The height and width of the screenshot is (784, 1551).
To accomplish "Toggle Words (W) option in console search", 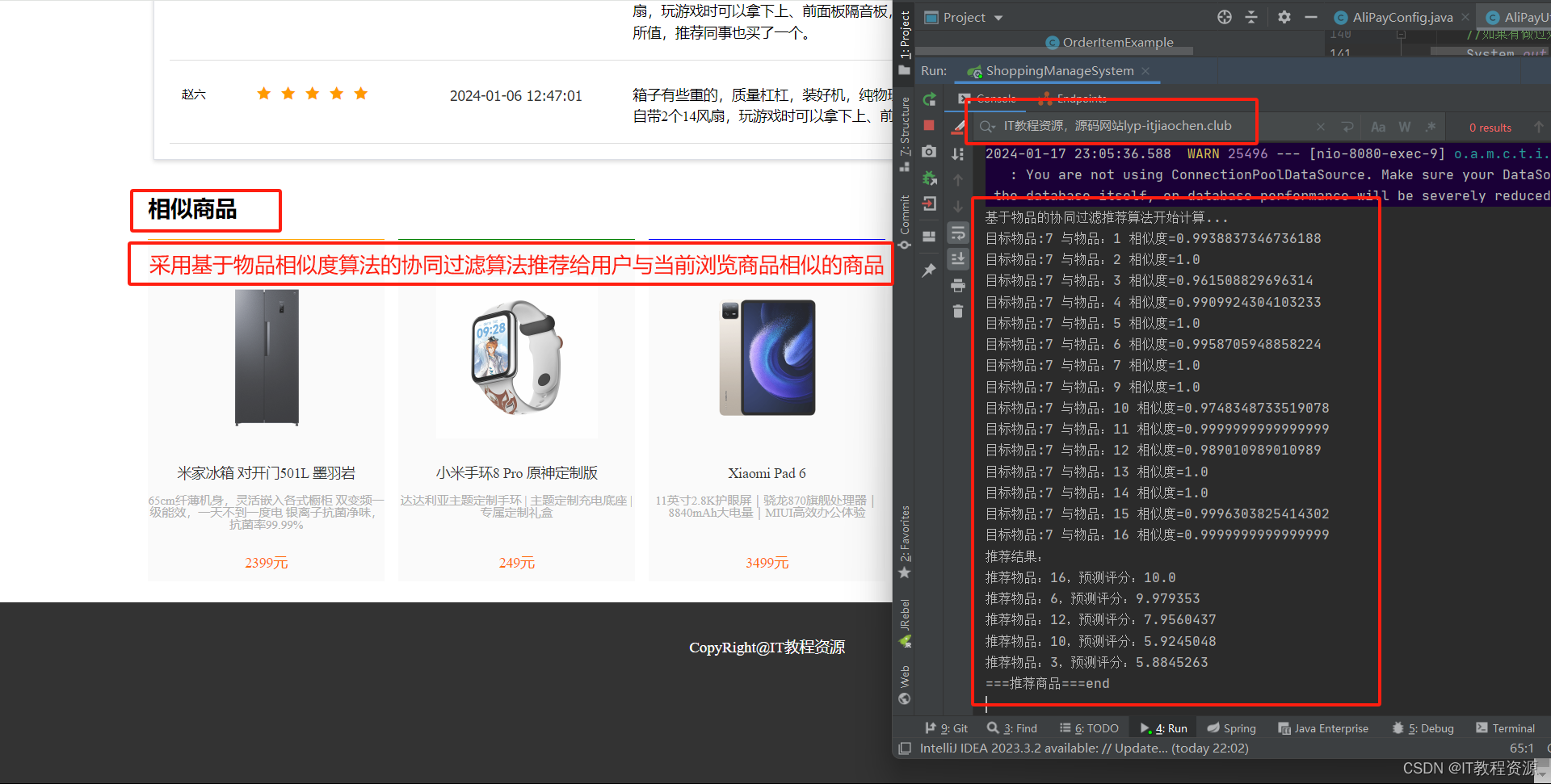I will coord(1405,127).
